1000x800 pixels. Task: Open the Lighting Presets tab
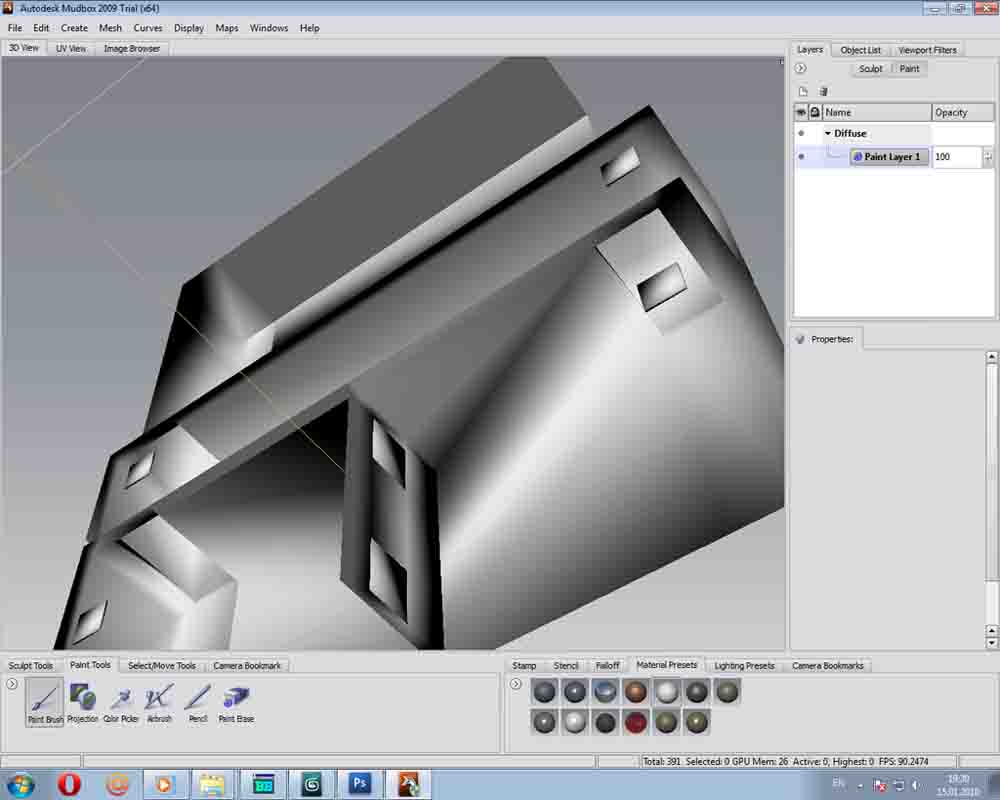click(744, 665)
